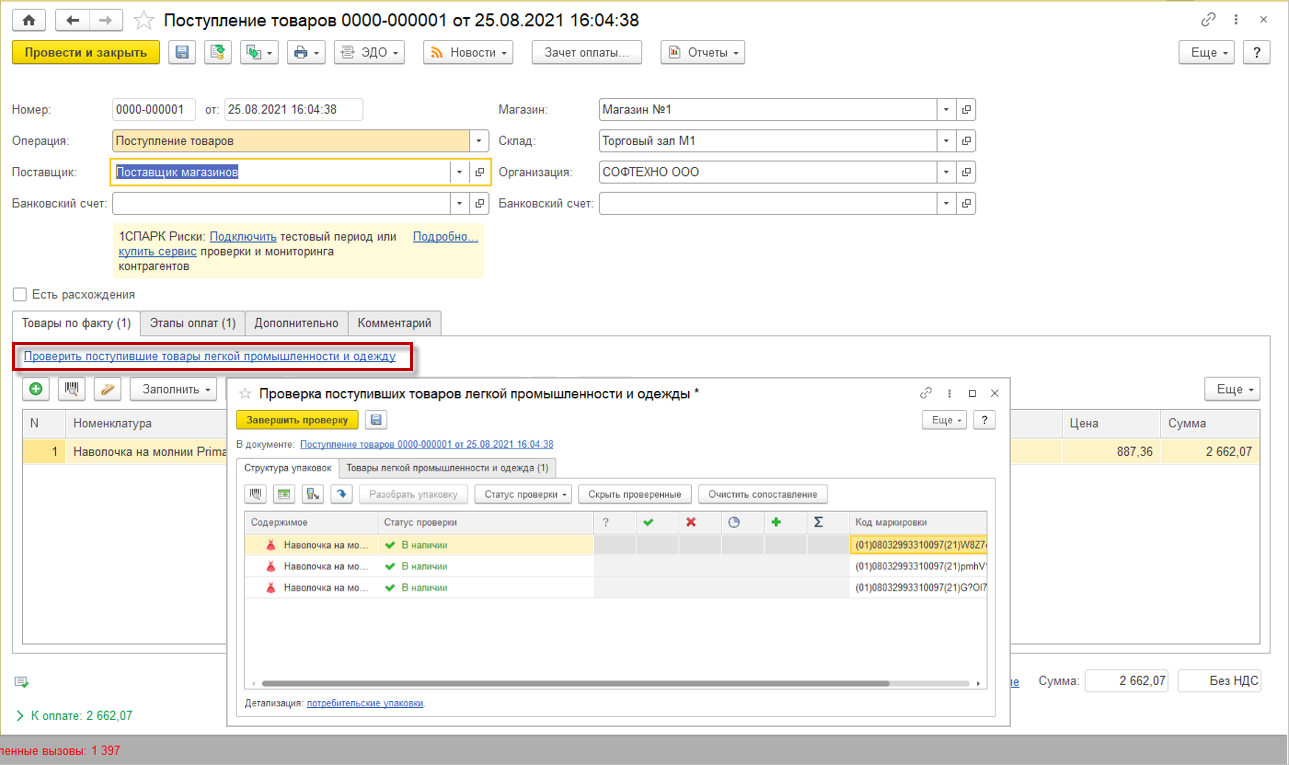Toggle the Есть расхождения checkbox
Screen dimensions: 1289x765
(x=19, y=295)
